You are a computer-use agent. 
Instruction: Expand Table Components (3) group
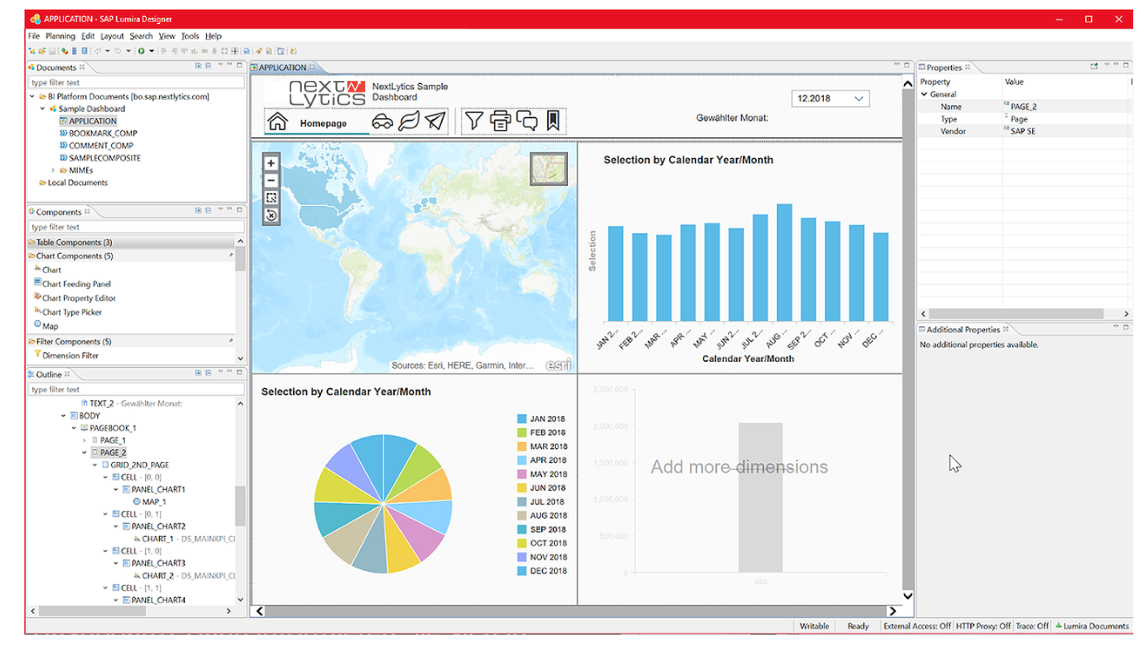[x=130, y=242]
